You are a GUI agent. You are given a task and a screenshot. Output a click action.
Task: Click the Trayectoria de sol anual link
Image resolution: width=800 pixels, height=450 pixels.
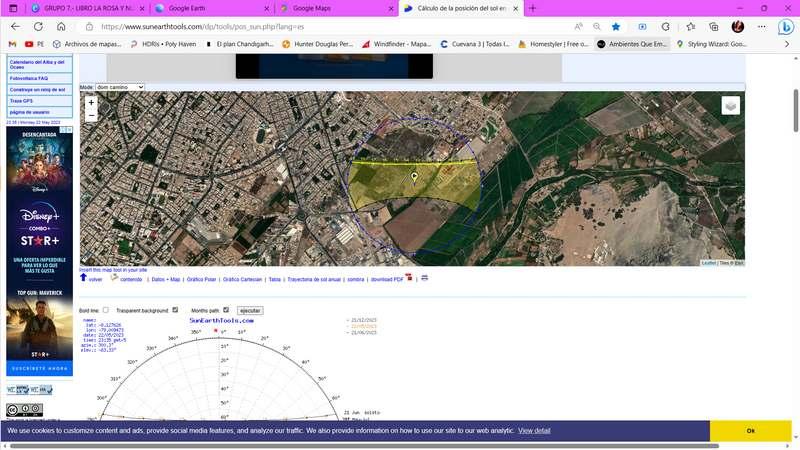314,280
